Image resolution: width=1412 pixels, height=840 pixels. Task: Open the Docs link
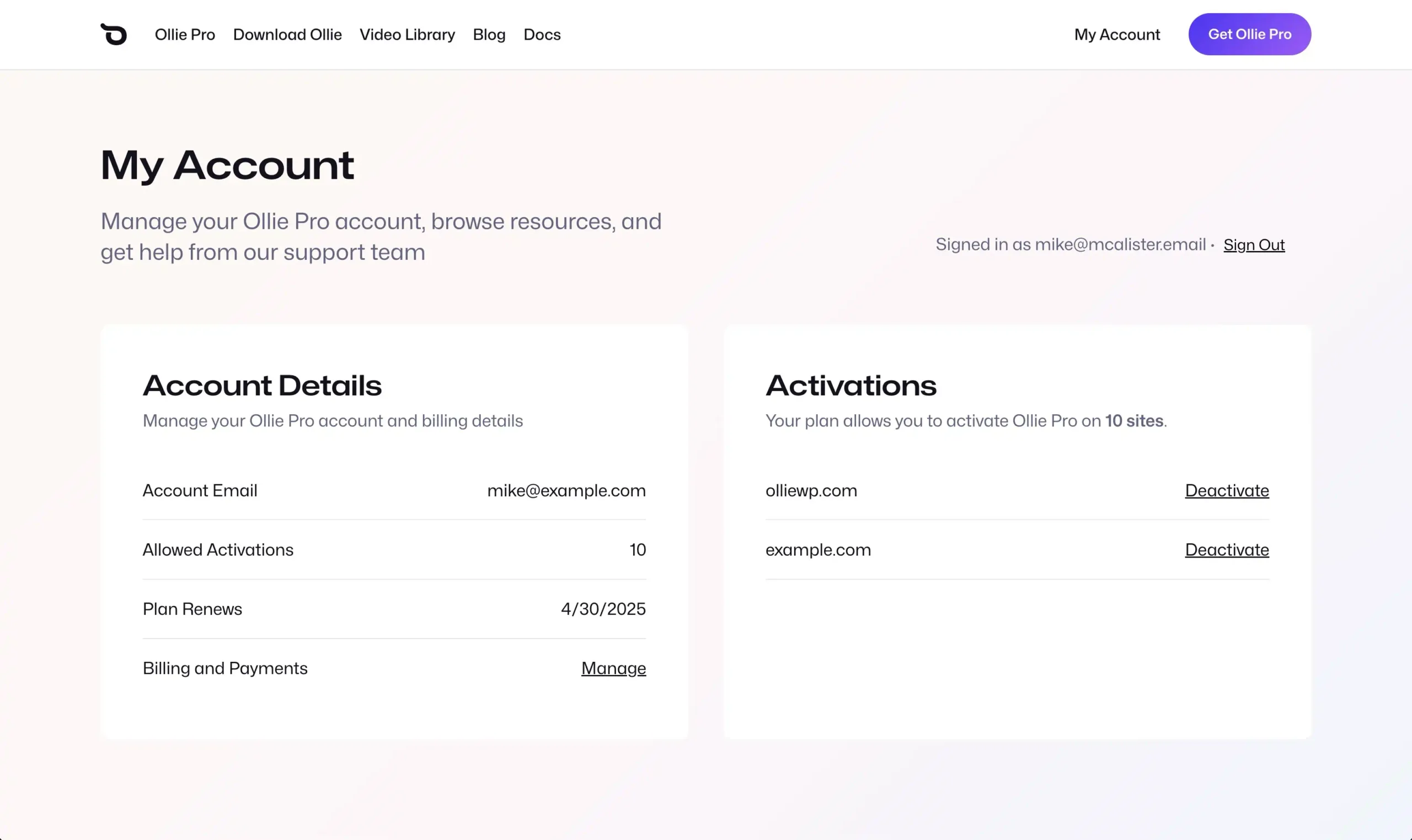click(x=542, y=35)
